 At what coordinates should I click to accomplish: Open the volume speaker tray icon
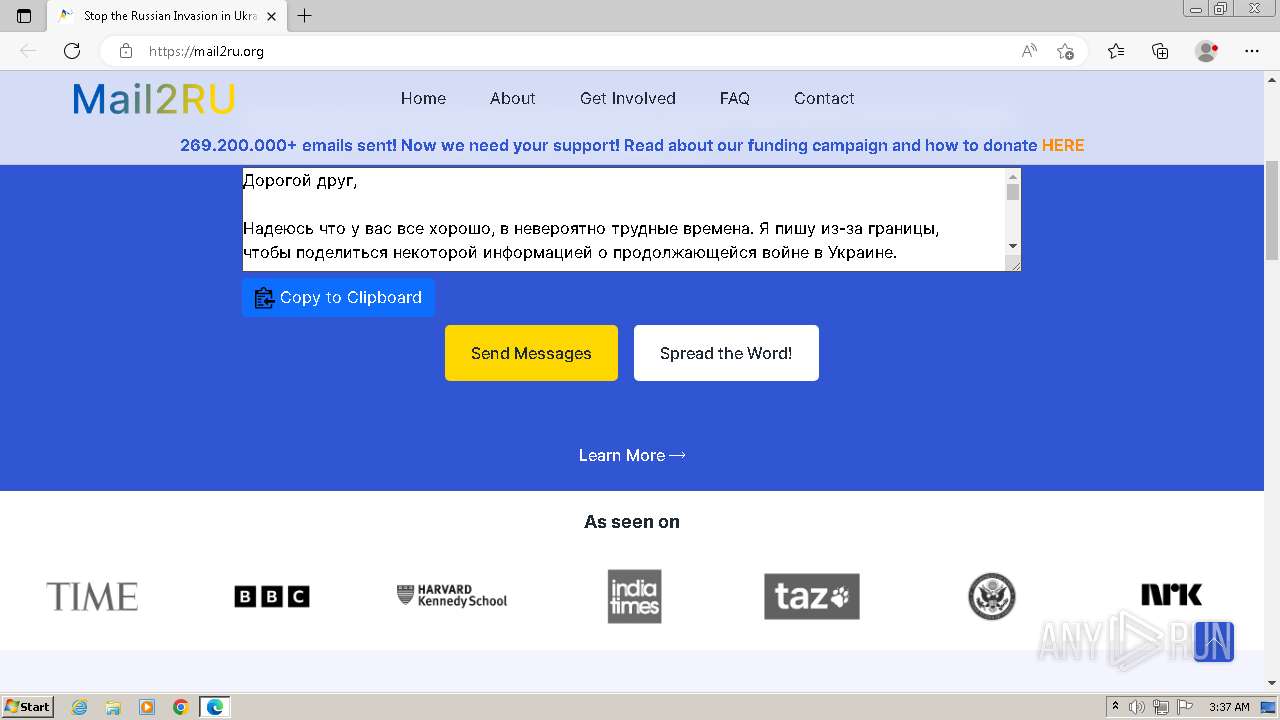pos(1138,707)
